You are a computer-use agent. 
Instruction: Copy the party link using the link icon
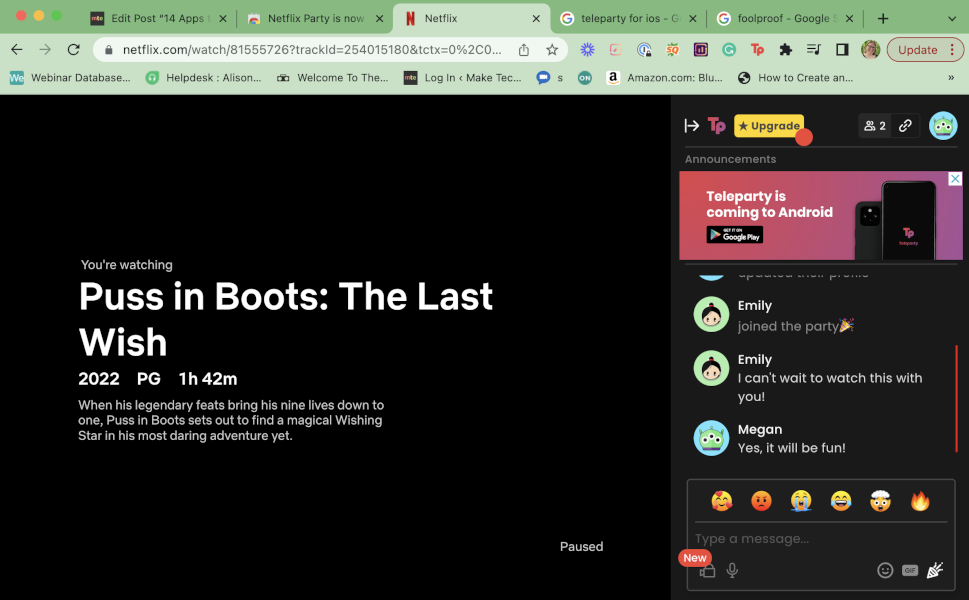point(905,125)
